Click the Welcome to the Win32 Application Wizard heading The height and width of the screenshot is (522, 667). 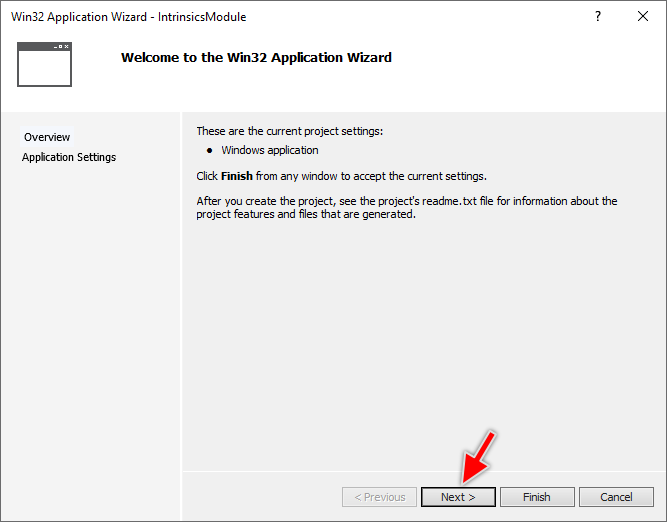click(256, 58)
